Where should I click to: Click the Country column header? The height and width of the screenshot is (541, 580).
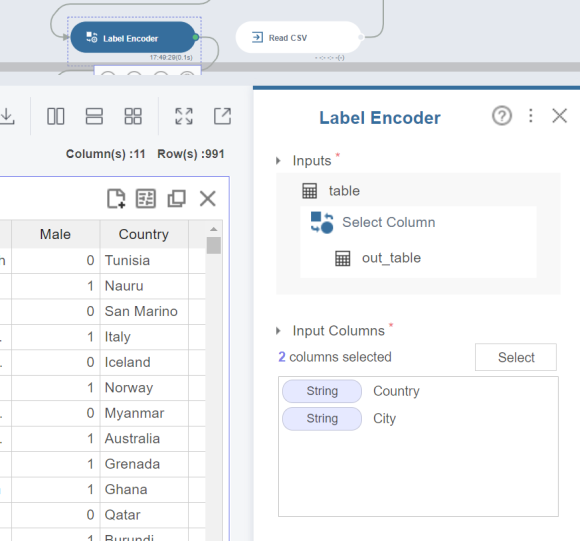(144, 234)
